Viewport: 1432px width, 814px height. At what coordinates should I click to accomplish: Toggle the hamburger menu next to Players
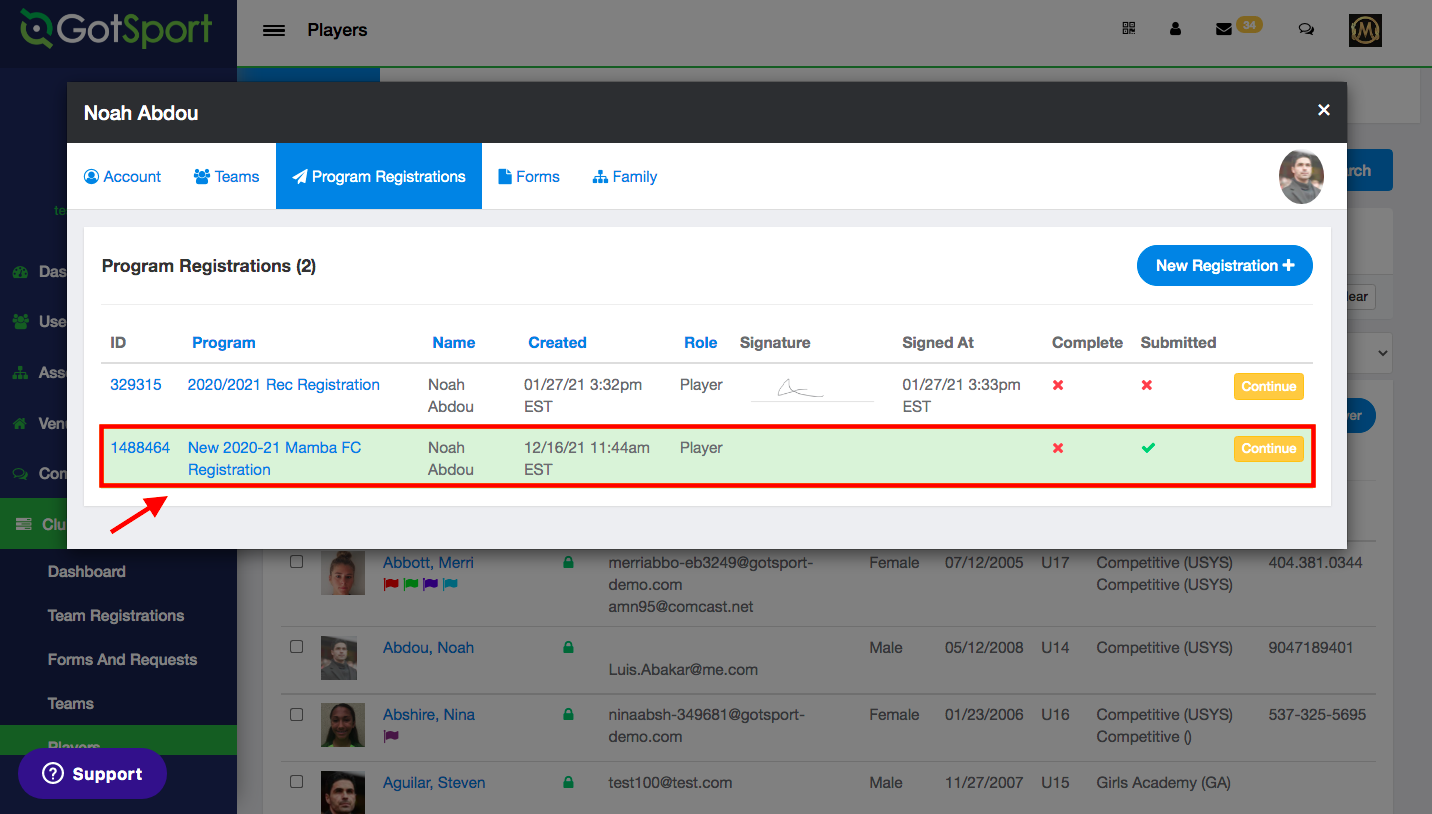click(274, 30)
